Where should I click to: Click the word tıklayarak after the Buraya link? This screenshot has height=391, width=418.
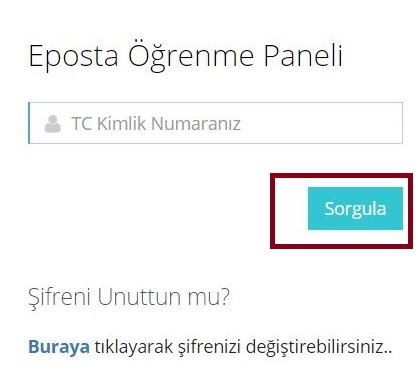134,347
